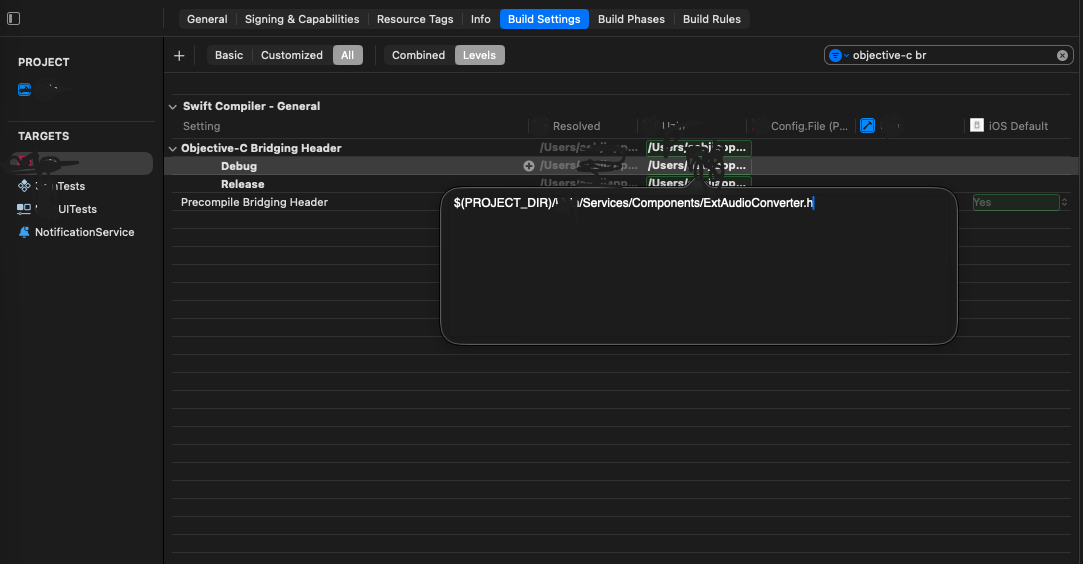Select the NotificationService target
The image size is (1083, 564).
tap(82, 232)
